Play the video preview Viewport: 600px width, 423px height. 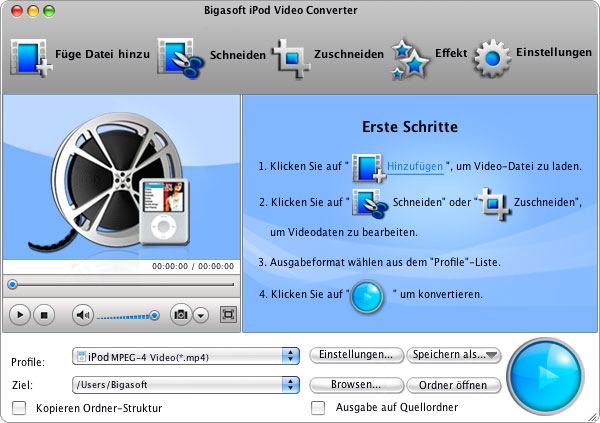[x=20, y=315]
